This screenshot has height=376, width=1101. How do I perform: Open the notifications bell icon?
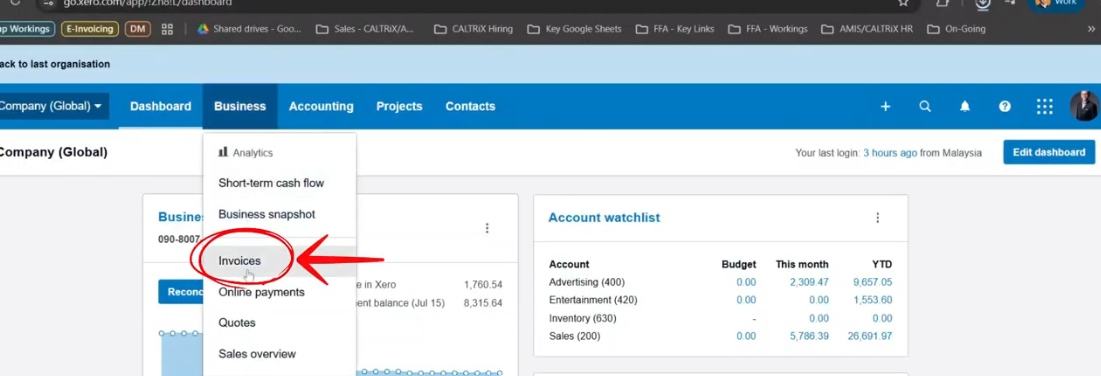tap(965, 107)
